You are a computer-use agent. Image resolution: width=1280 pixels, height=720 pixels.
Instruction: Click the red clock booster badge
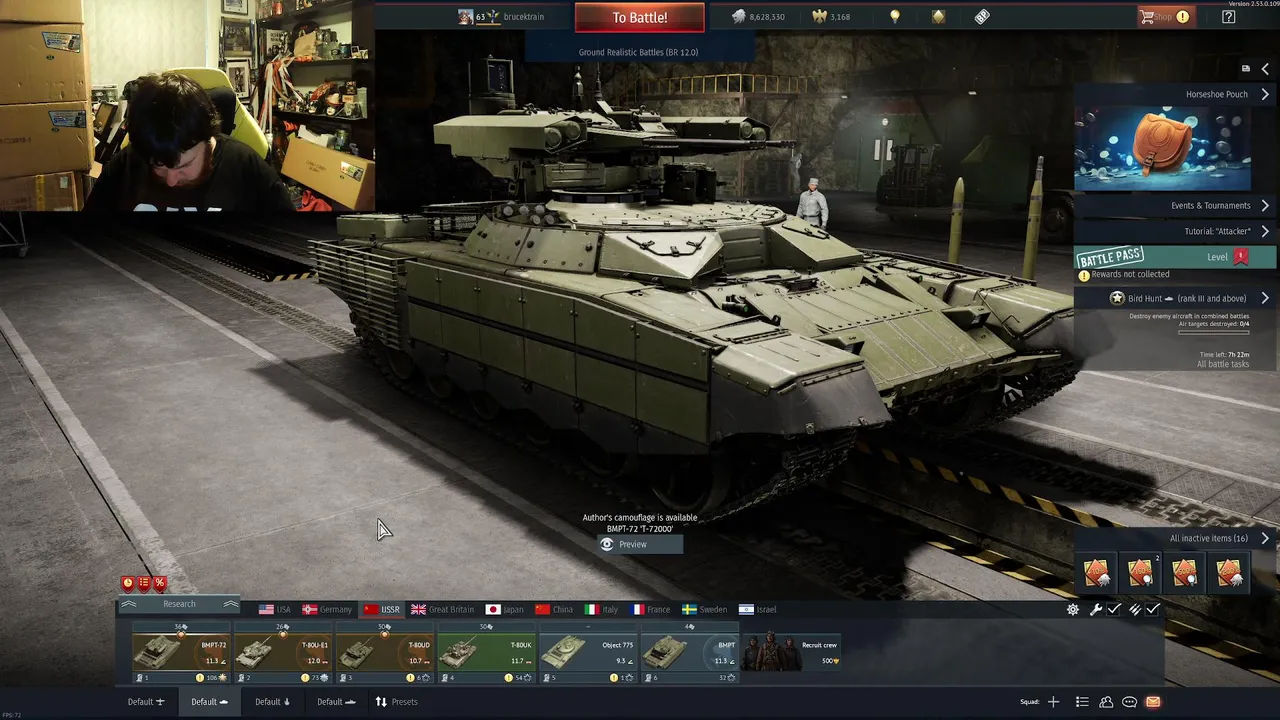click(128, 583)
